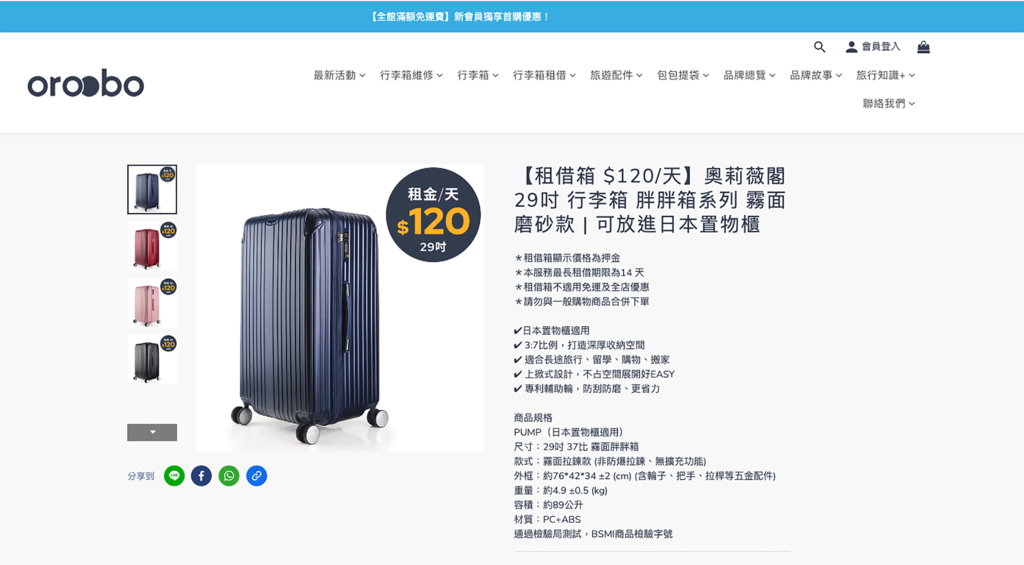Share product on Facebook icon
The width and height of the screenshot is (1024, 565).
tap(201, 476)
